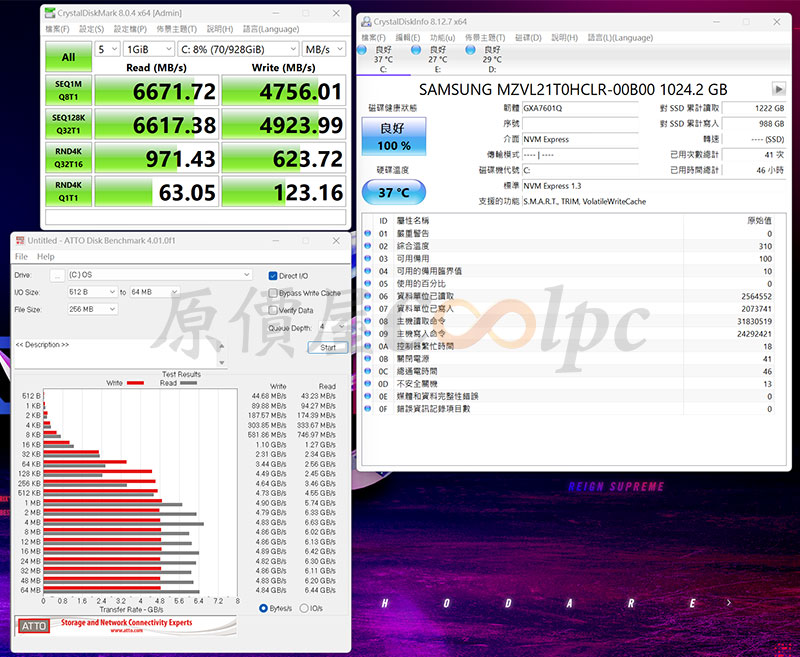Click the CrystalDiskInfo app icon in title bar
Screen dimensions: 800x657
tap(366, 21)
